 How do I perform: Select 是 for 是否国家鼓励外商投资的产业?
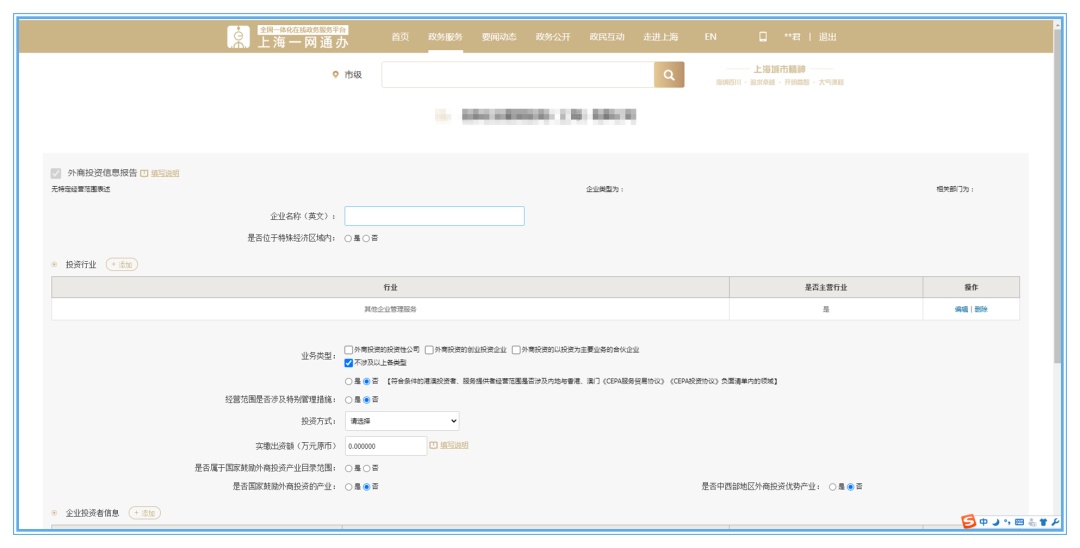coord(349,487)
